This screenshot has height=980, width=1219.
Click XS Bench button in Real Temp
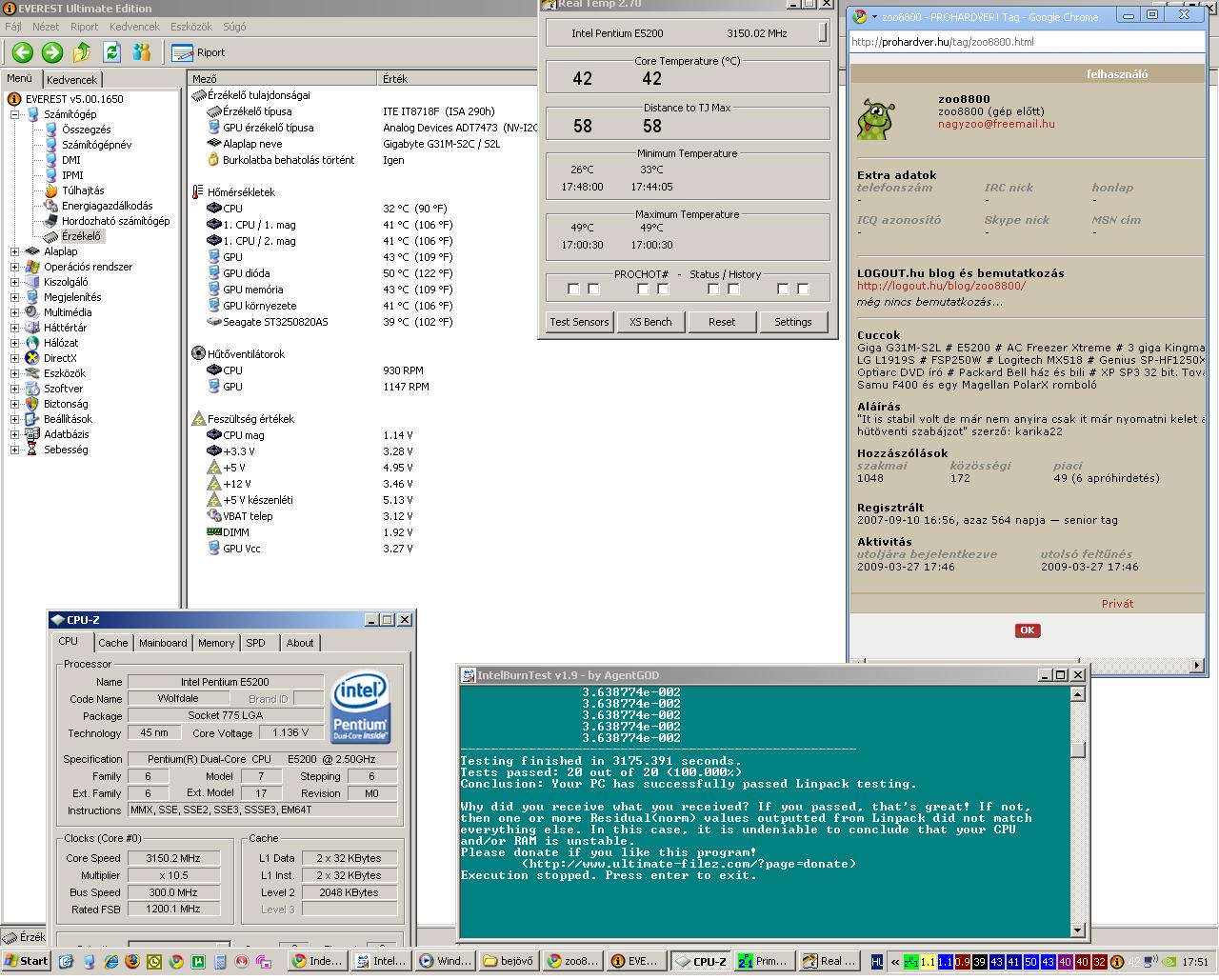[x=650, y=322]
